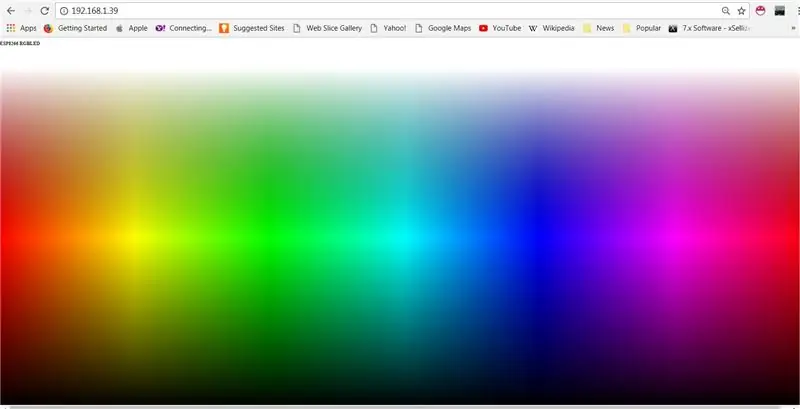800x409 pixels.
Task: Show hidden bookmarks with the overflow chevron
Action: pyautogui.click(x=793, y=28)
